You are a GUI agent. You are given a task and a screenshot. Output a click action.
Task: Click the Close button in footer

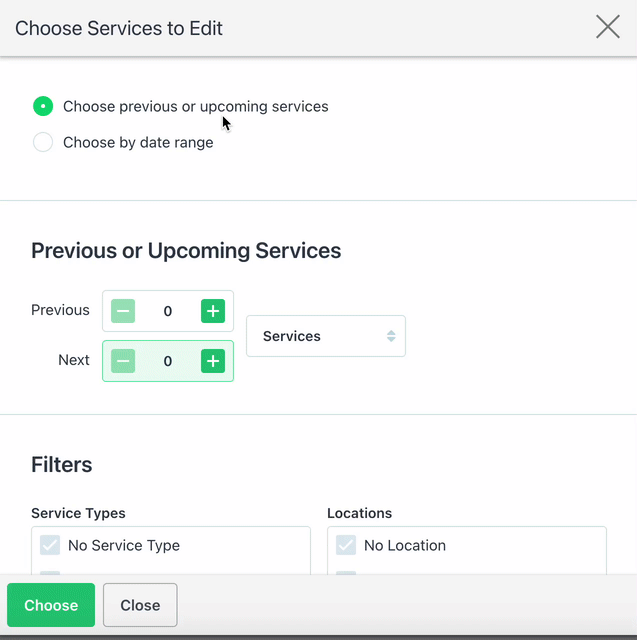pyautogui.click(x=140, y=605)
